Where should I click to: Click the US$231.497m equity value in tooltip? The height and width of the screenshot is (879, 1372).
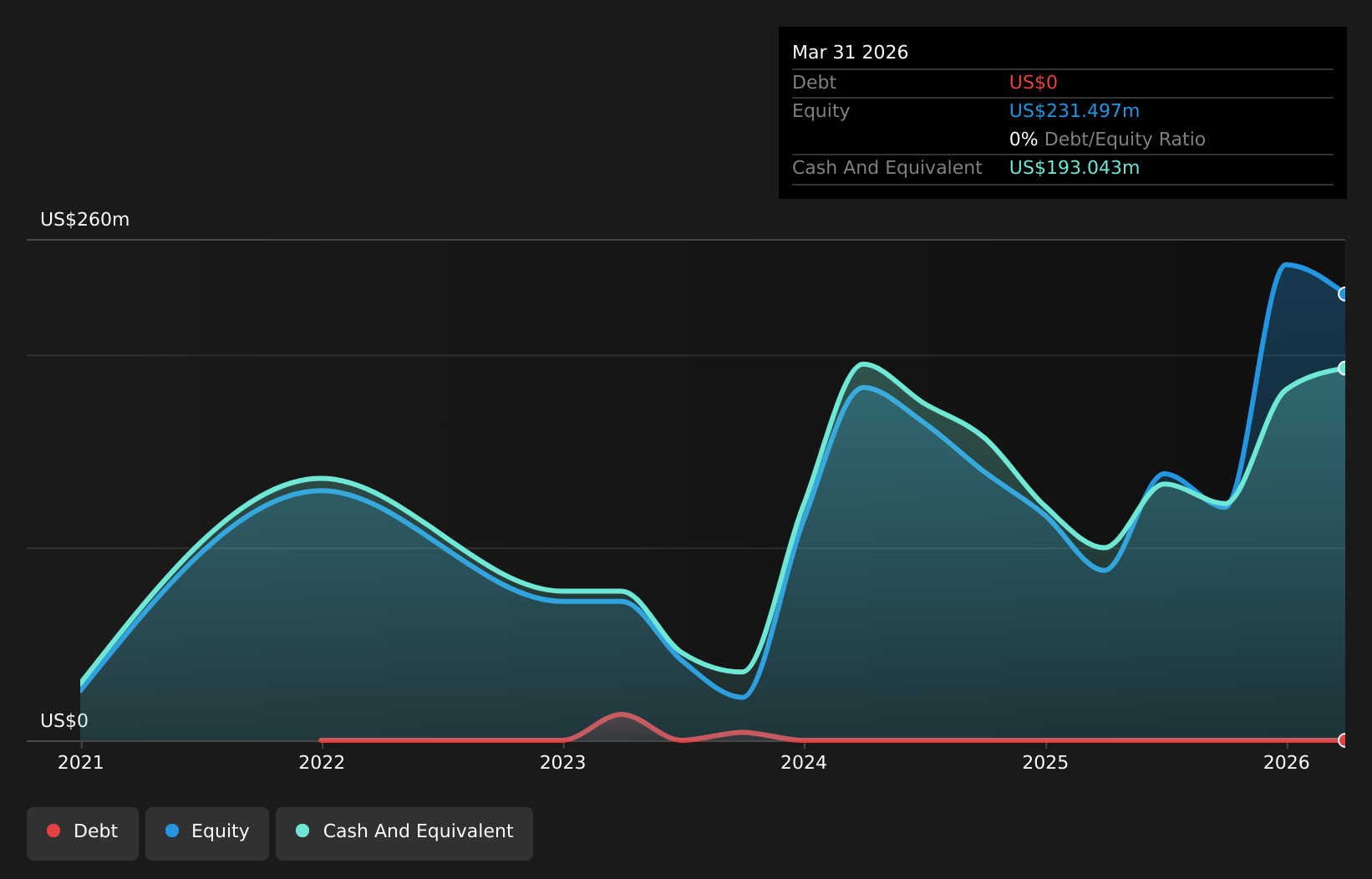point(1075,111)
